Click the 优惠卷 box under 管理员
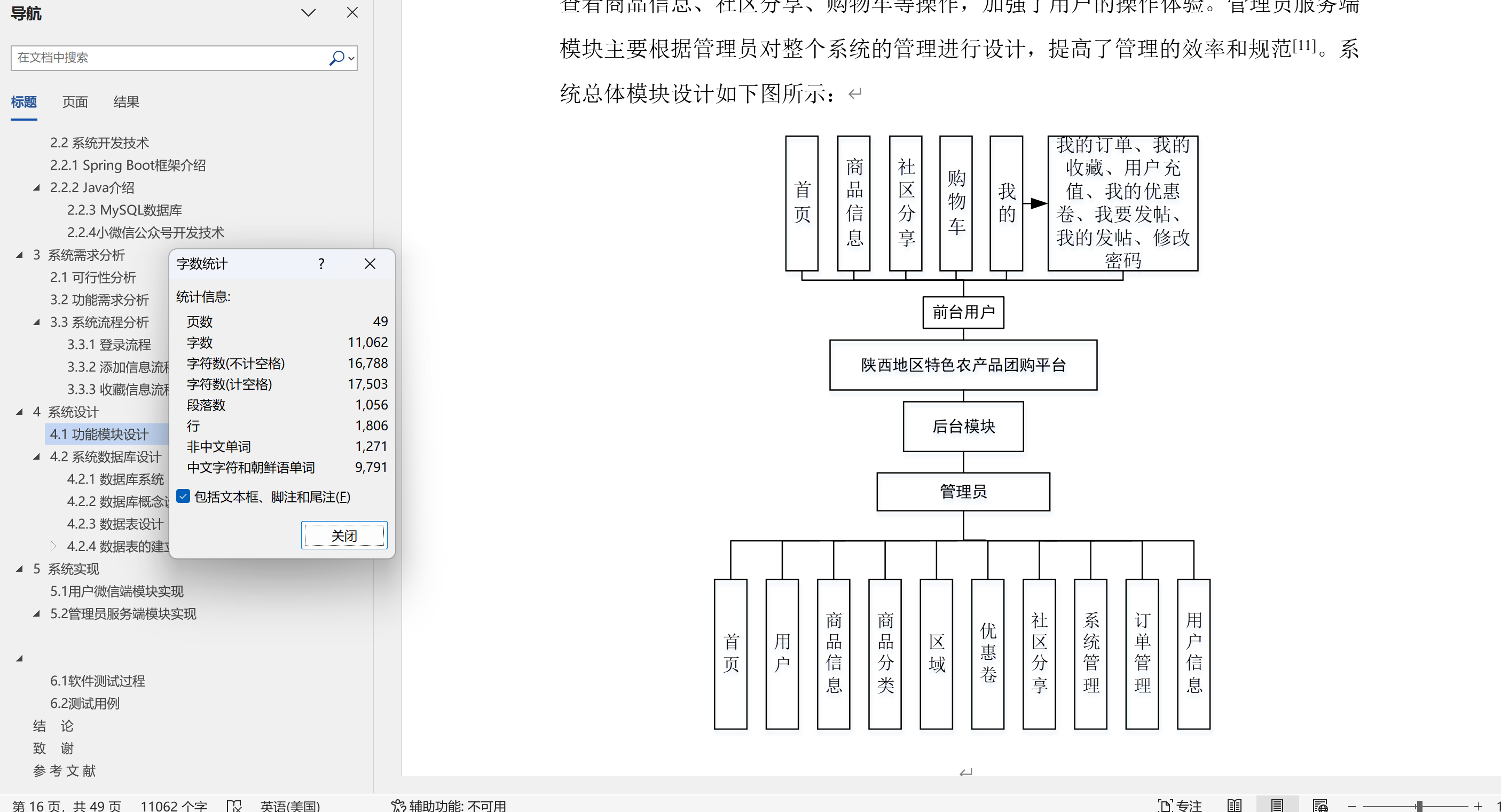1501x812 pixels. (988, 653)
